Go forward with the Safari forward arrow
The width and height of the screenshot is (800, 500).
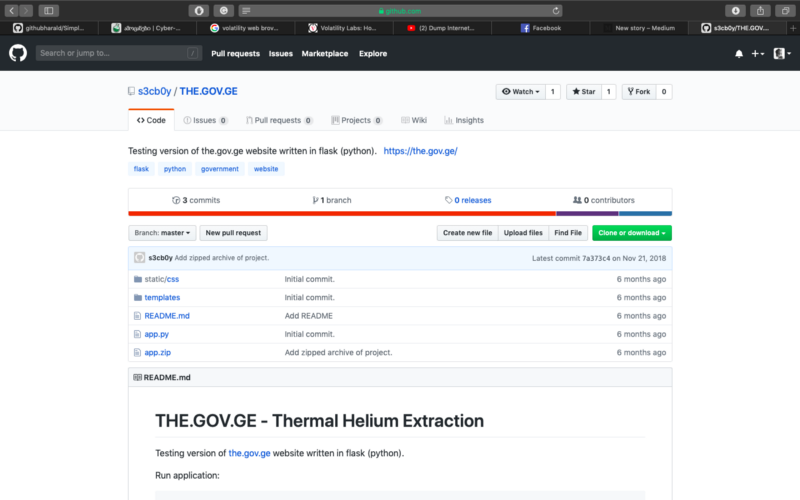coord(26,11)
